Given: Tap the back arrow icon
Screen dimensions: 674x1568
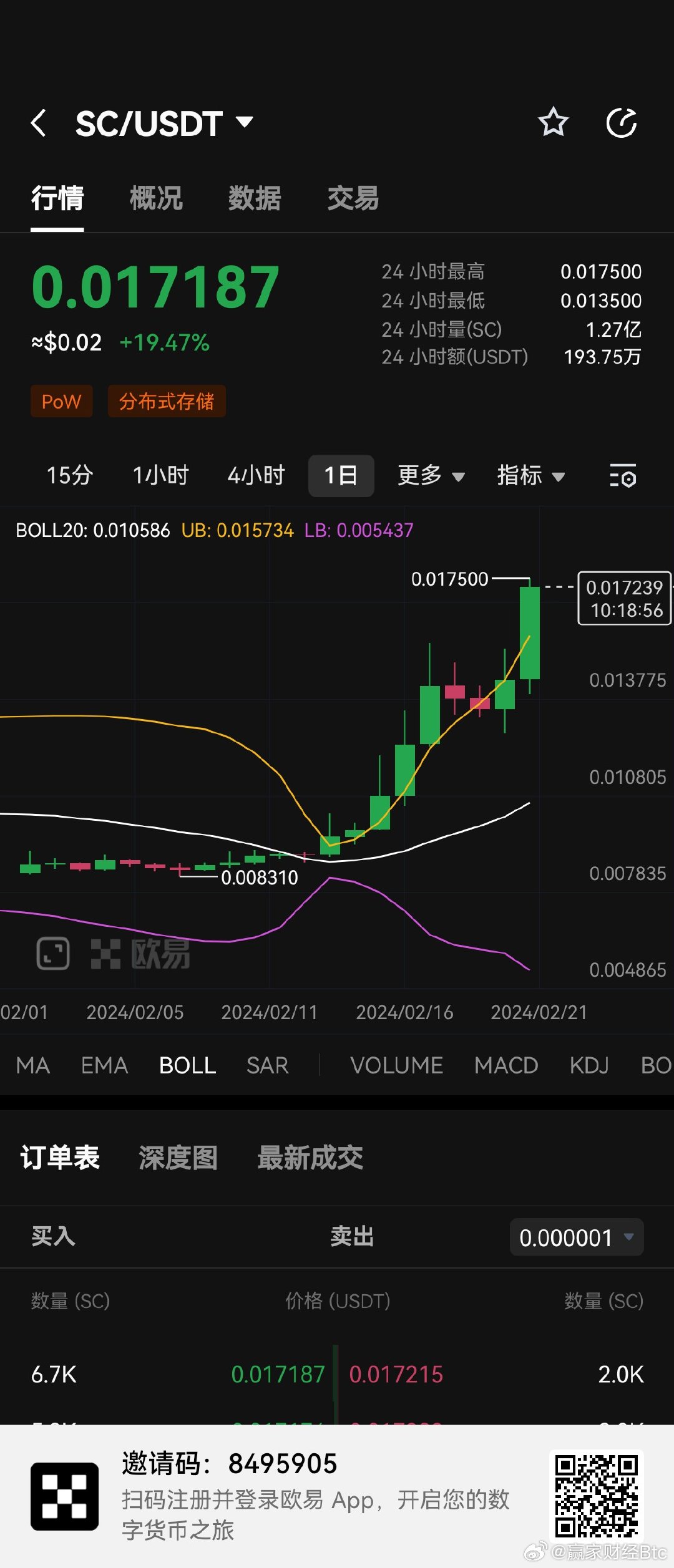Looking at the screenshot, I should click(x=39, y=122).
